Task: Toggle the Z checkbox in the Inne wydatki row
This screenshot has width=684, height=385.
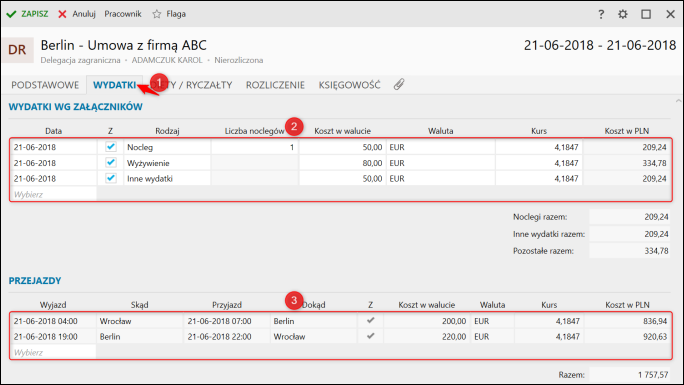Action: pyautogui.click(x=111, y=178)
